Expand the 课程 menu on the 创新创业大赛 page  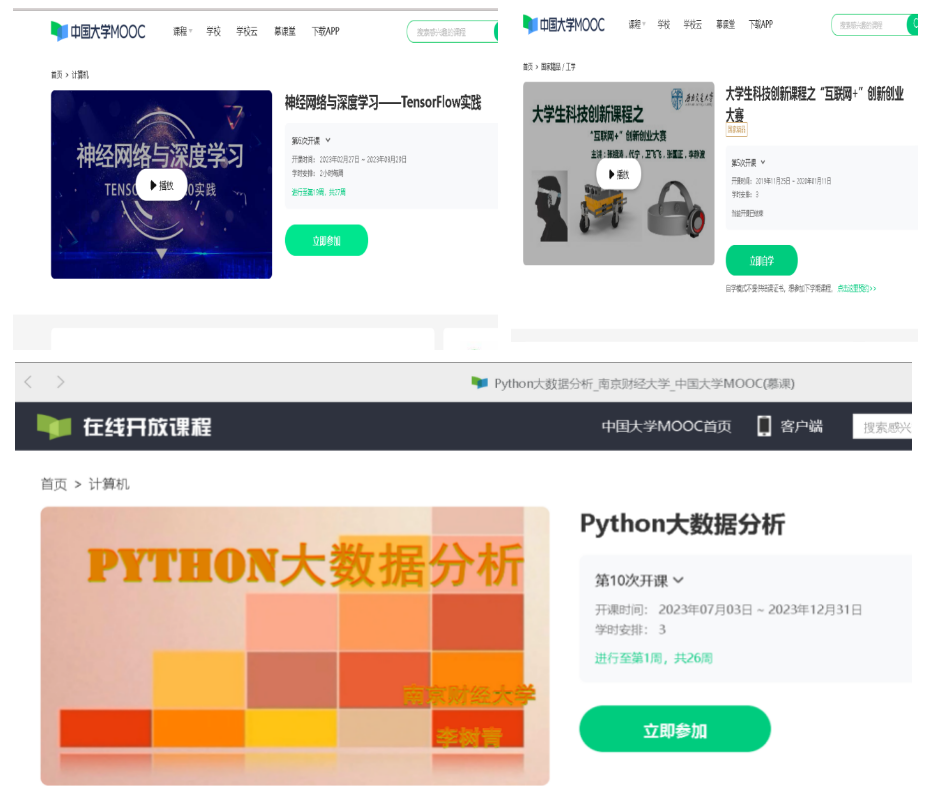[637, 25]
